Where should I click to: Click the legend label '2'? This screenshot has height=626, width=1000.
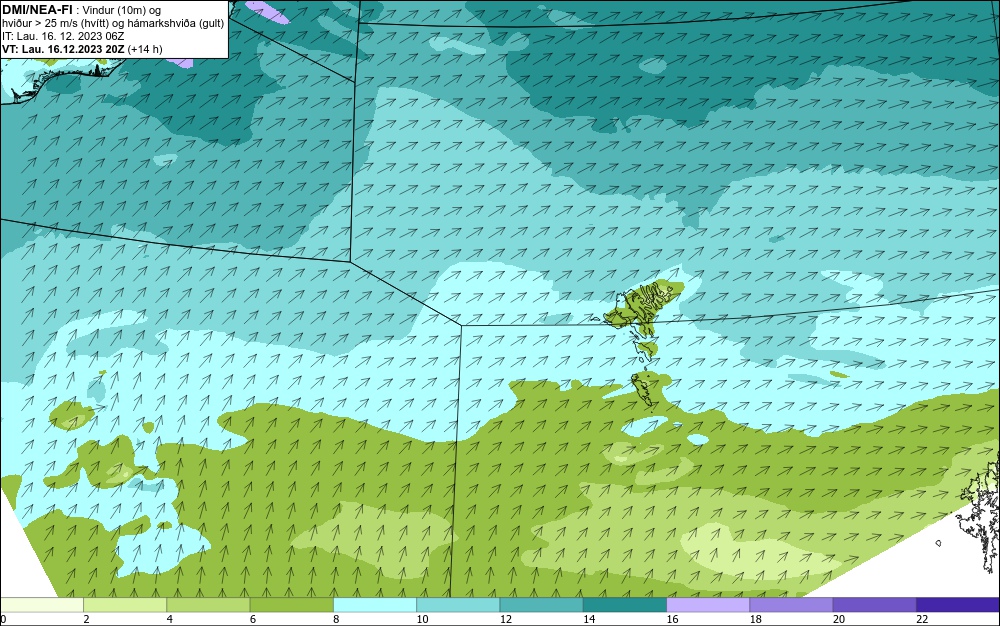coord(86,619)
